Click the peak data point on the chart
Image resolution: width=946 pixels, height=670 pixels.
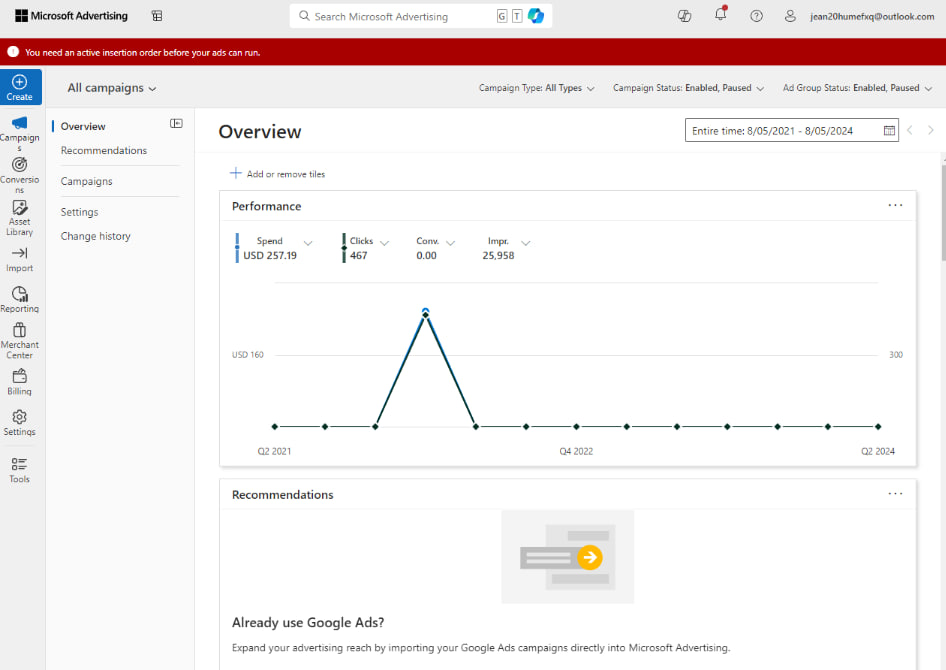425,313
